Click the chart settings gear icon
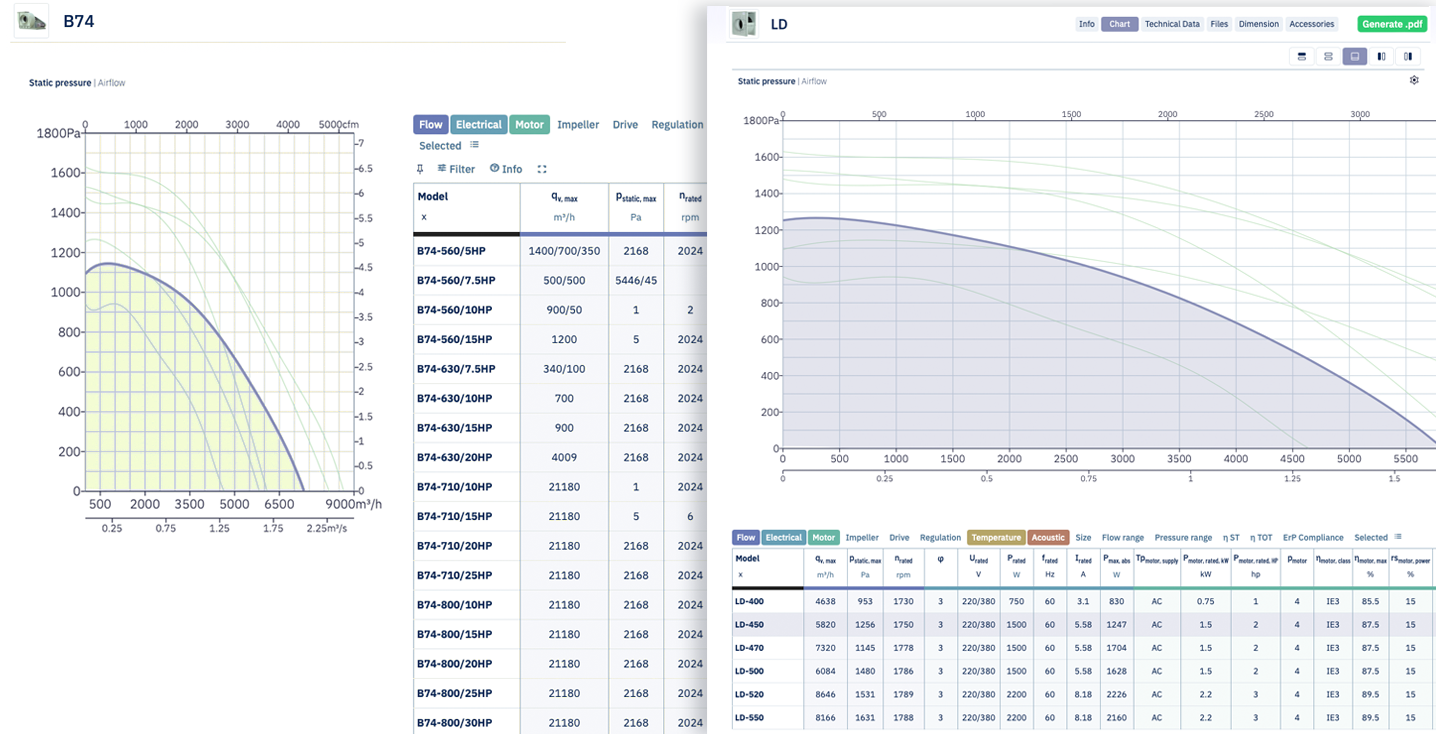 point(1414,80)
